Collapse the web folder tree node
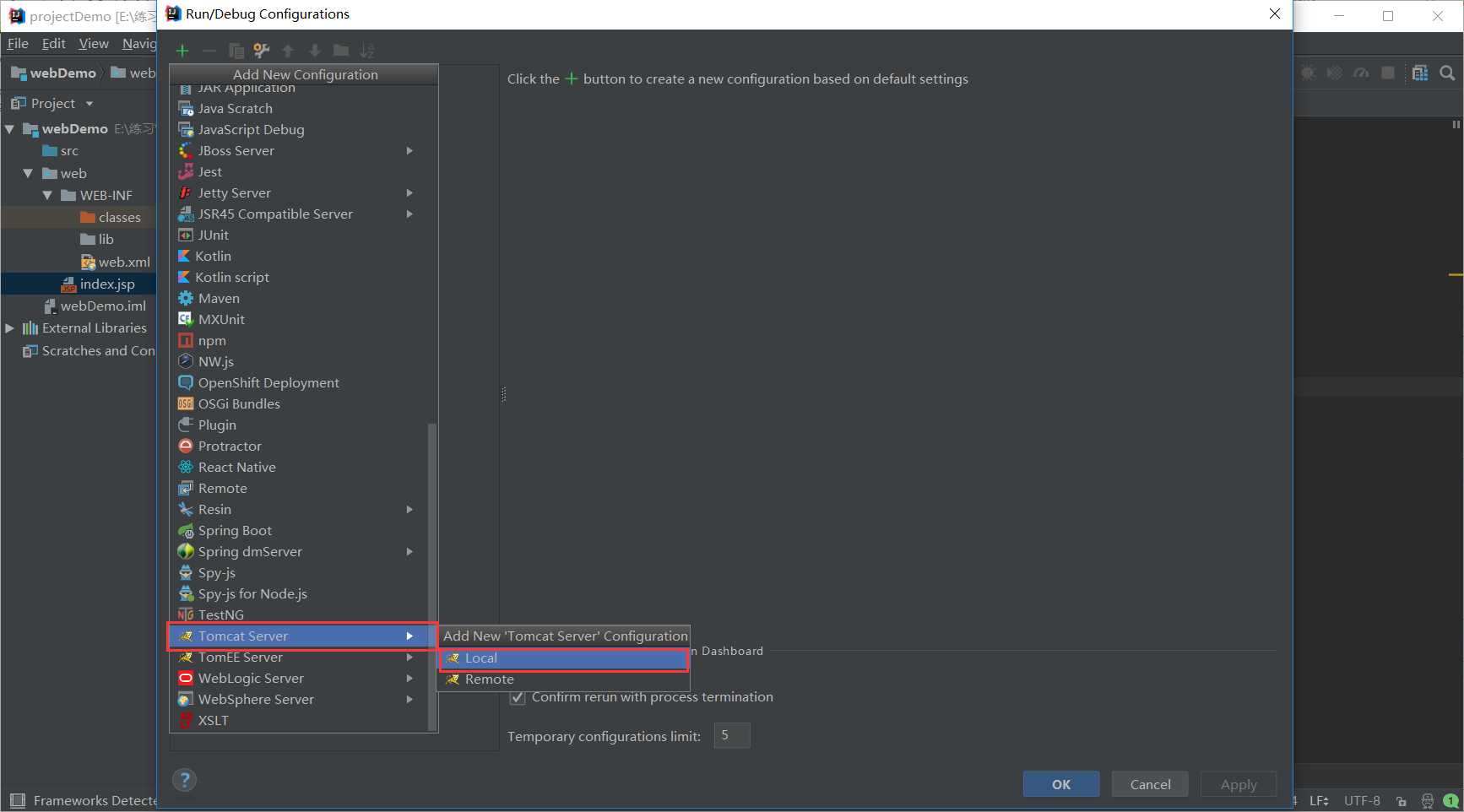This screenshot has height=812, width=1464. 28,173
